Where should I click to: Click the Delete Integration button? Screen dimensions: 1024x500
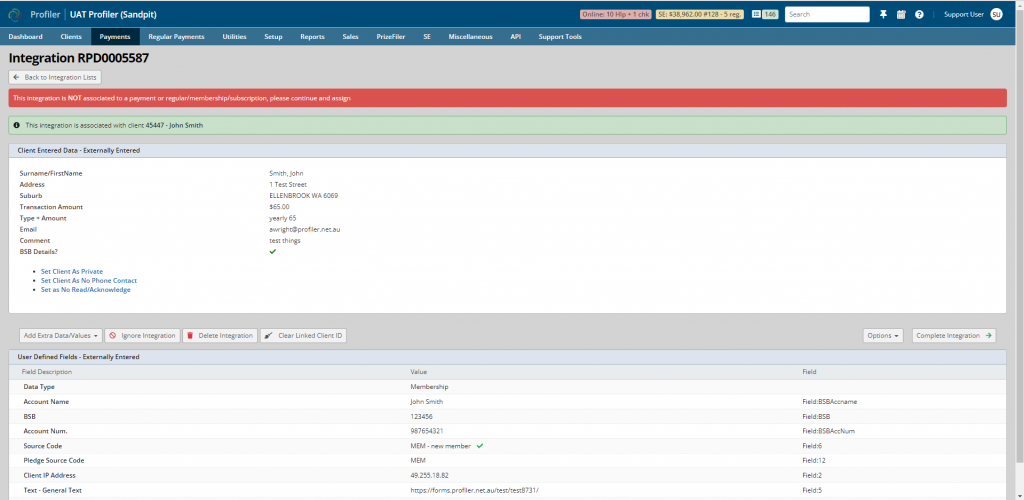220,336
